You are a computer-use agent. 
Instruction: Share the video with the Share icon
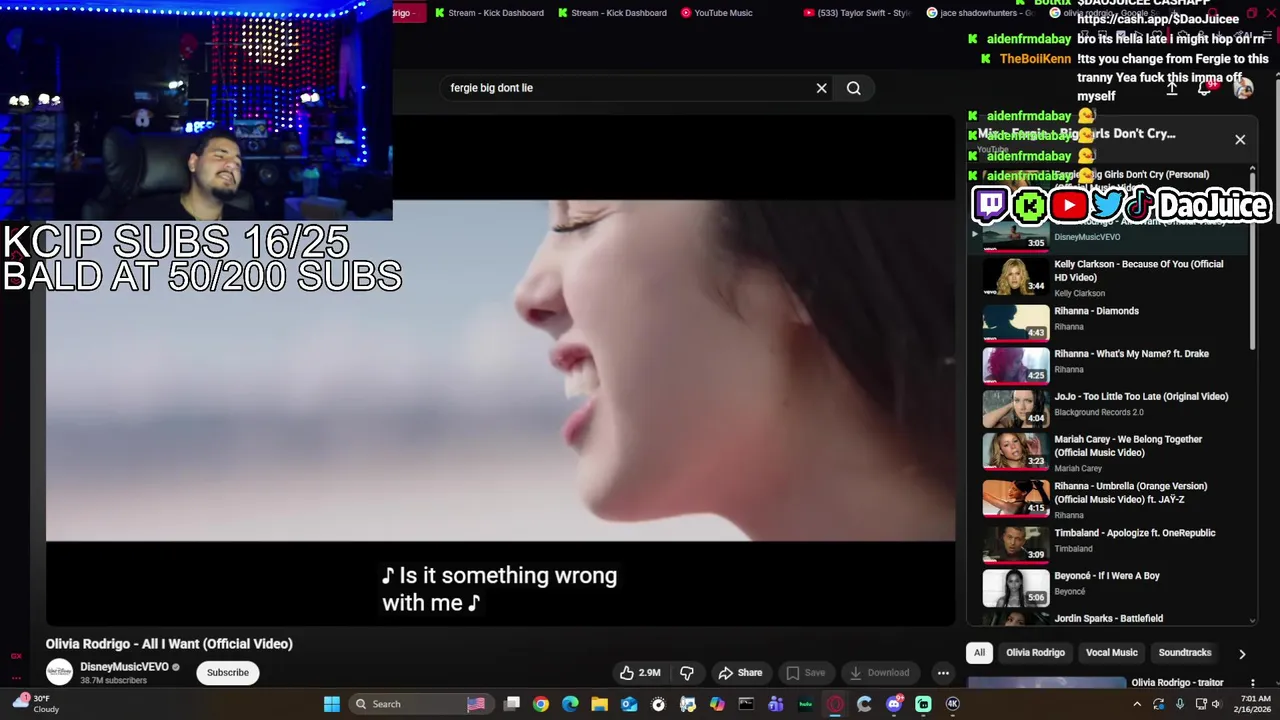(x=740, y=673)
